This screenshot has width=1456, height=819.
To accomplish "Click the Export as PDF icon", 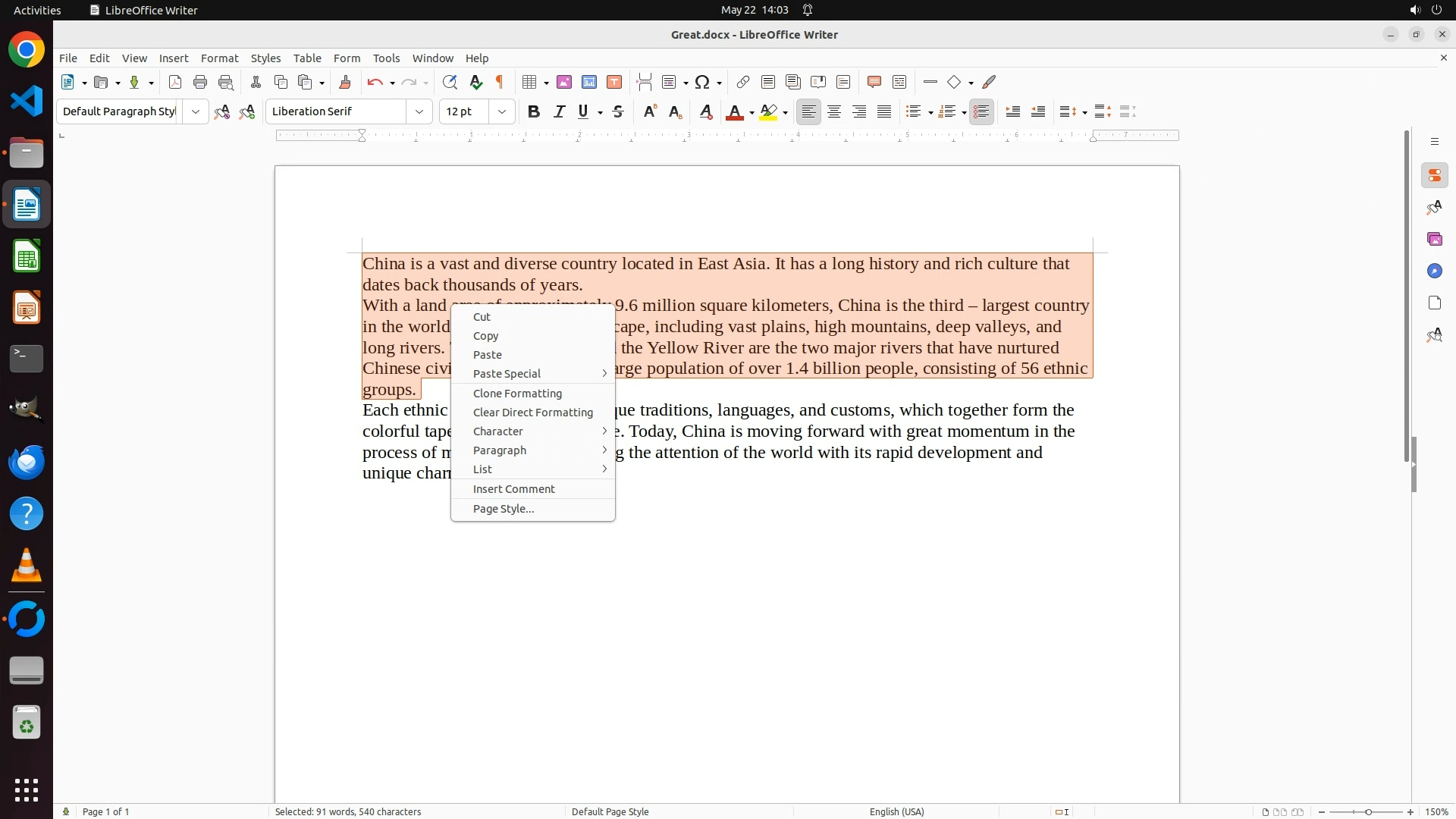I will (175, 82).
